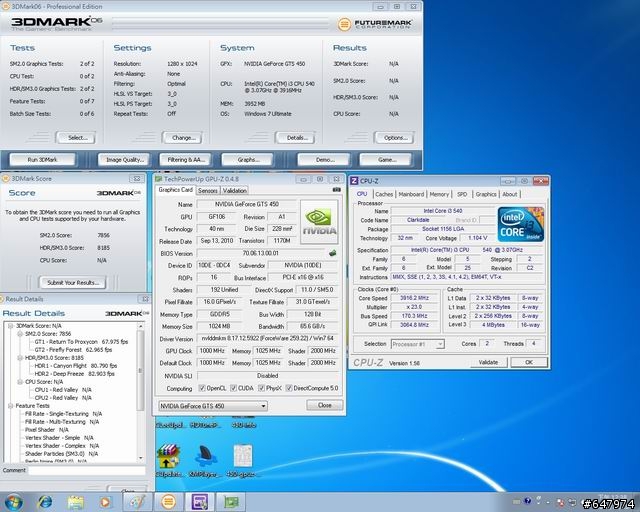Viewport: 640px width, 512px height.
Task: Click the GPU-Z title bar icon
Action: [x=158, y=179]
